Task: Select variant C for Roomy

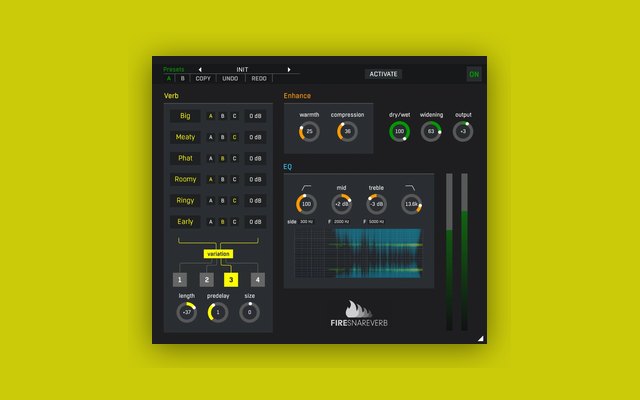Action: coord(234,179)
